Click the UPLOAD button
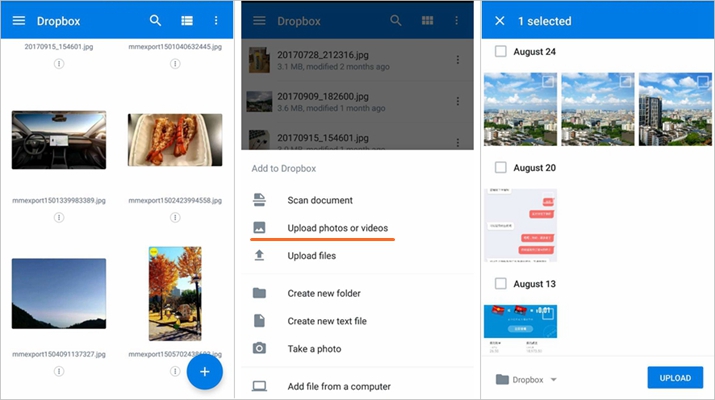The width and height of the screenshot is (715, 400). pos(675,378)
